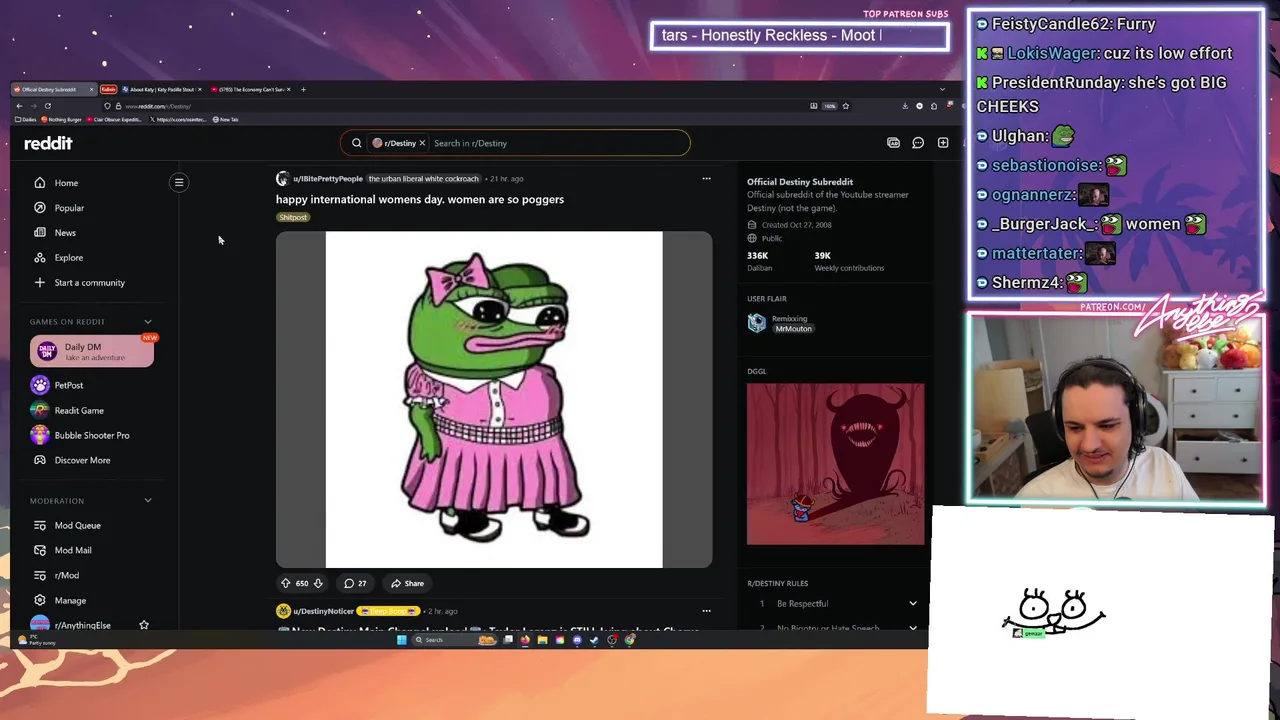Upvote the womens day post
1280x720 pixels.
(x=285, y=583)
